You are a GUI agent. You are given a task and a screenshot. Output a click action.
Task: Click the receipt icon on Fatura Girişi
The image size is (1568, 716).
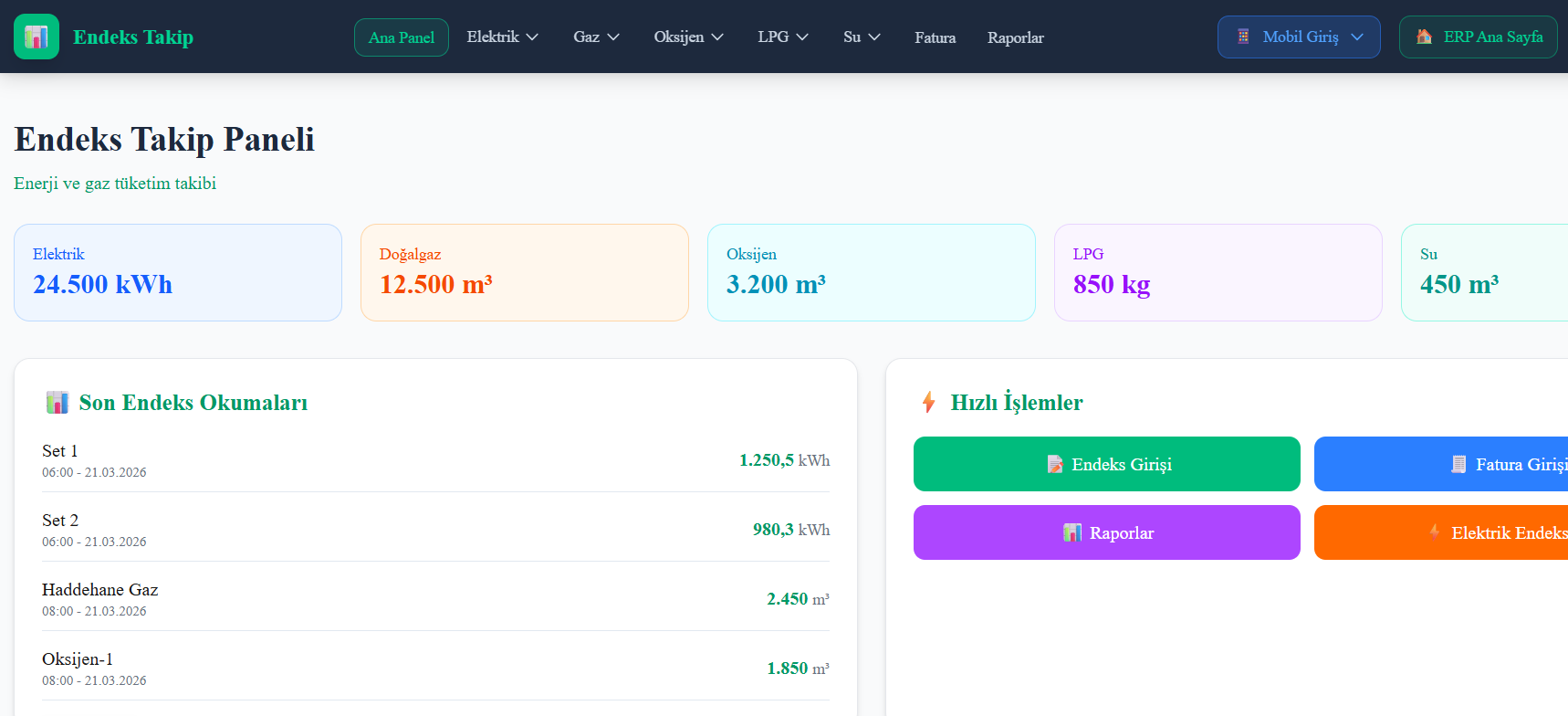tap(1458, 464)
